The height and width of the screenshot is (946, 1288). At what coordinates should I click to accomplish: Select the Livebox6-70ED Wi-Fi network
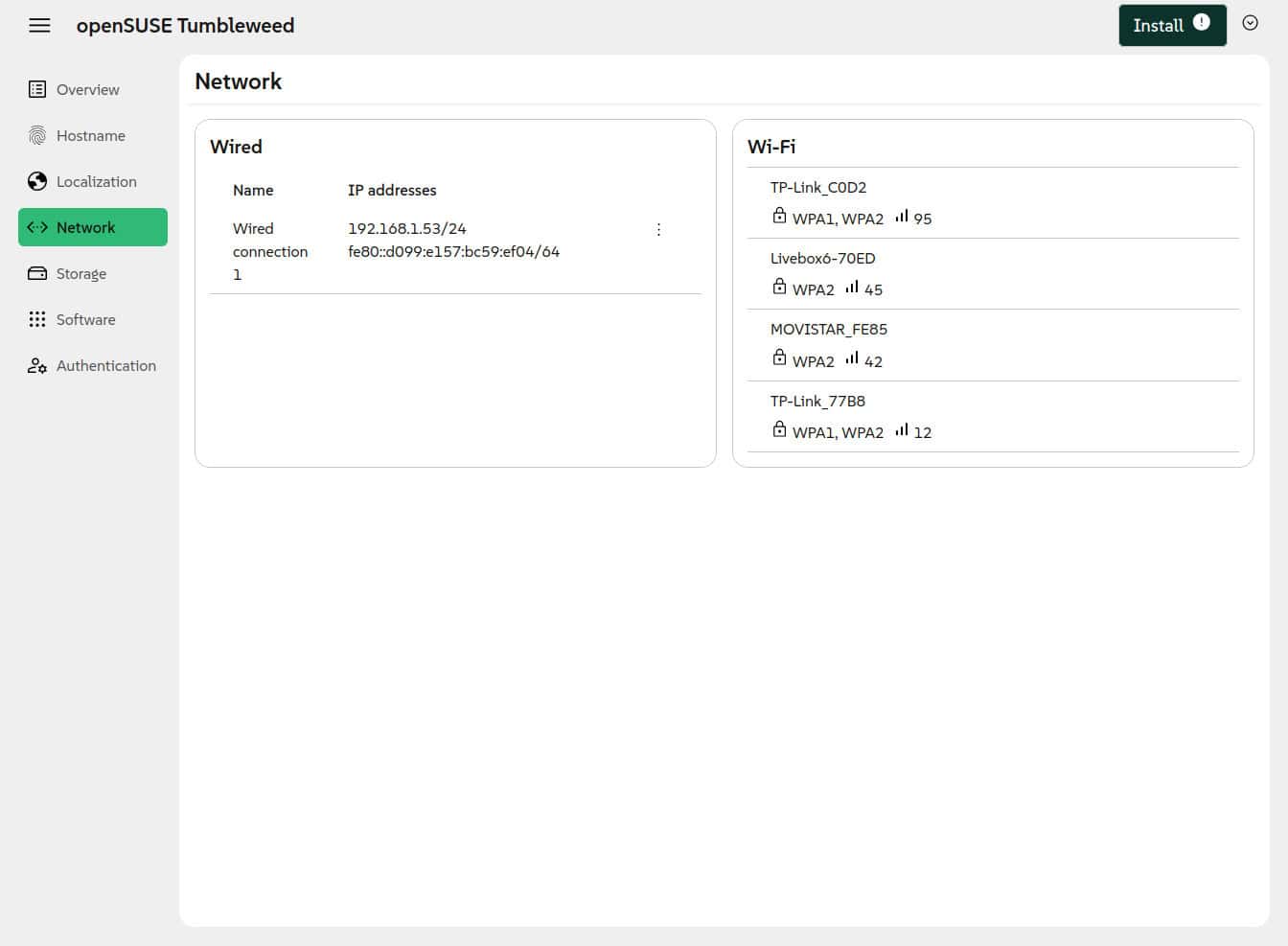pyautogui.click(x=822, y=259)
